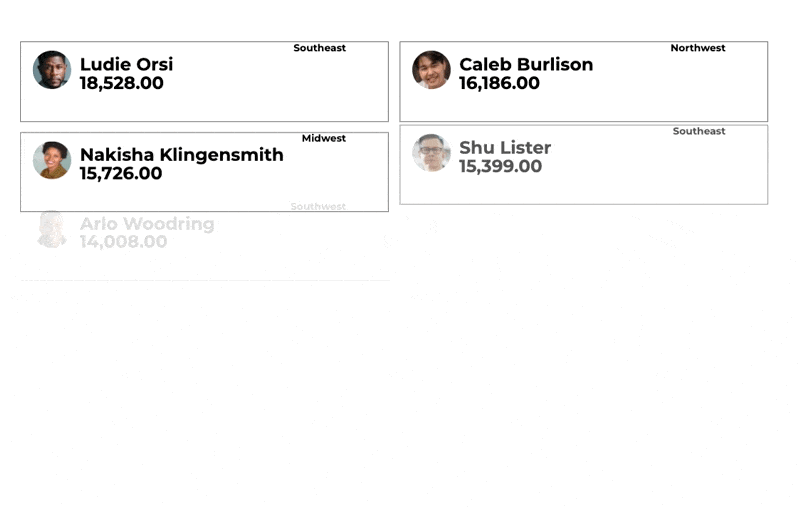Click the 15,399.00 sales figure
800x507 pixels.
(501, 166)
